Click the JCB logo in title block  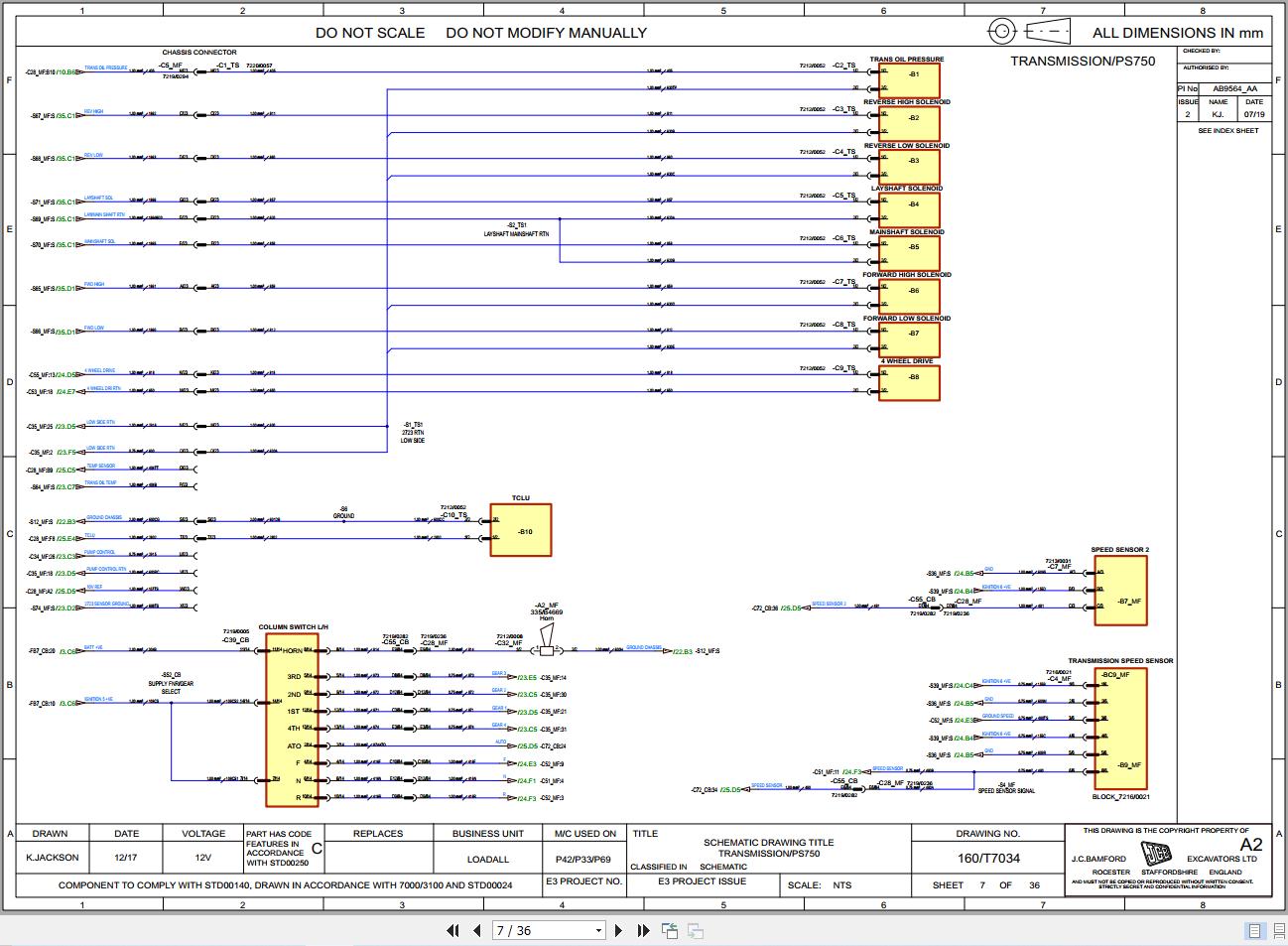click(1156, 855)
